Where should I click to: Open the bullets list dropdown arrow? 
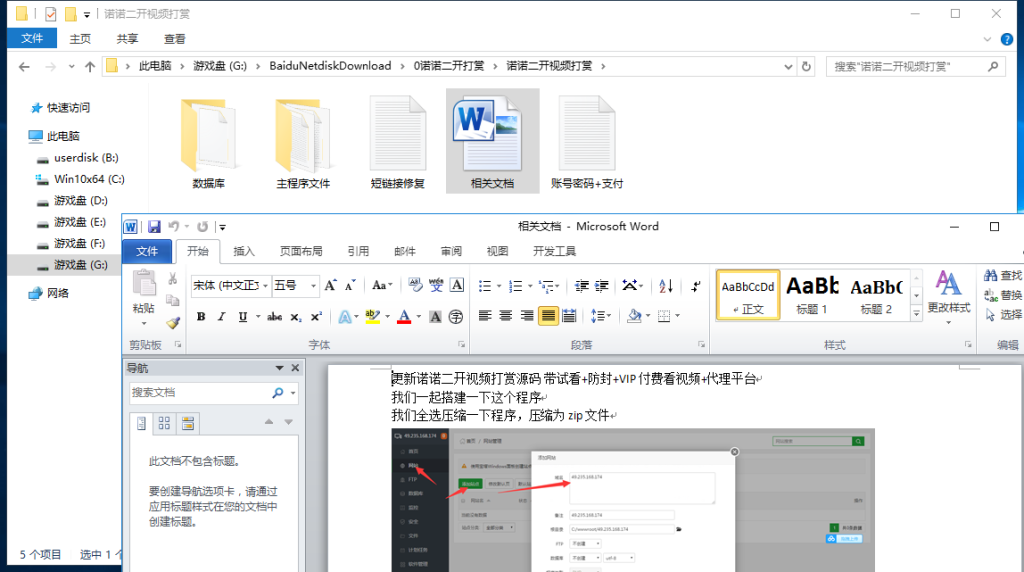pos(499,286)
